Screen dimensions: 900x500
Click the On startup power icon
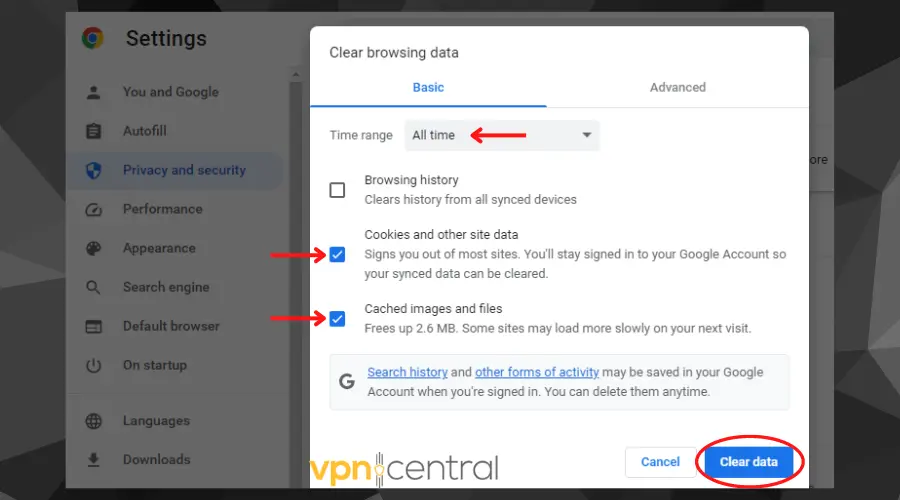click(93, 365)
